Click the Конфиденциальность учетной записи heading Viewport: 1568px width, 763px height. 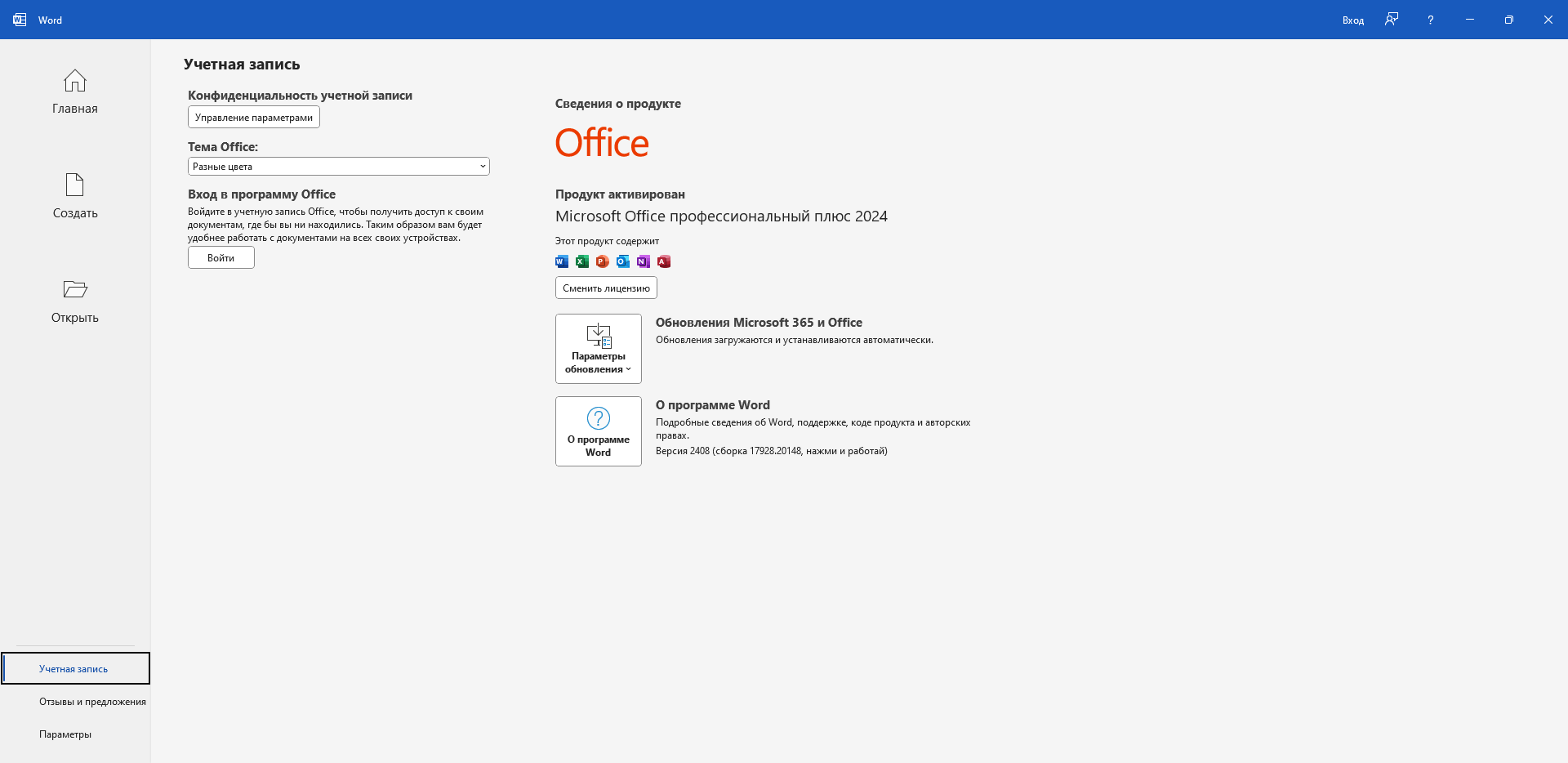[300, 96]
